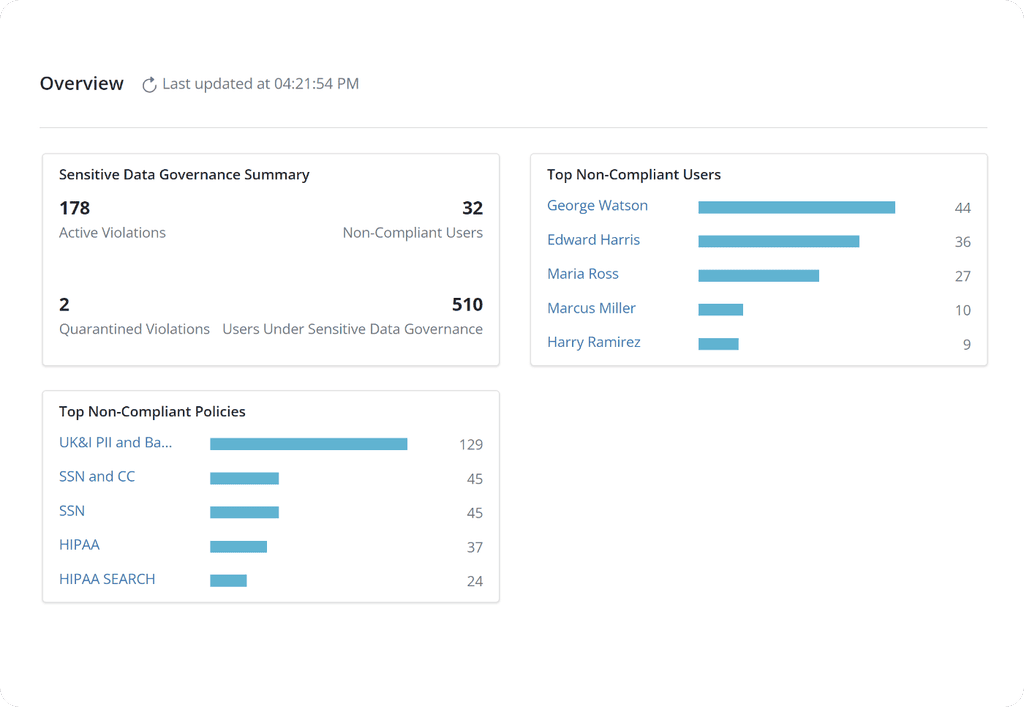Open Edward Harris from Top Non-Compliant Users

coord(593,240)
